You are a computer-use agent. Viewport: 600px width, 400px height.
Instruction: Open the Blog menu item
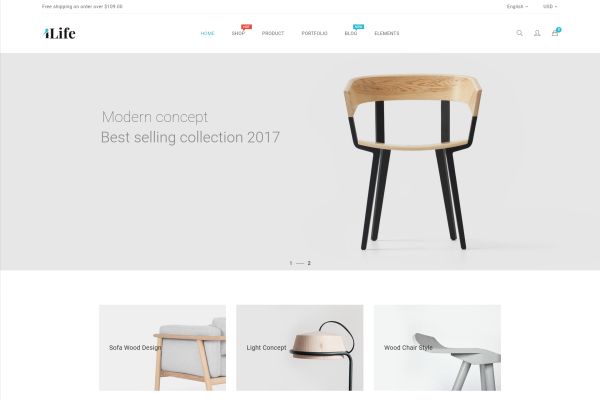click(351, 33)
